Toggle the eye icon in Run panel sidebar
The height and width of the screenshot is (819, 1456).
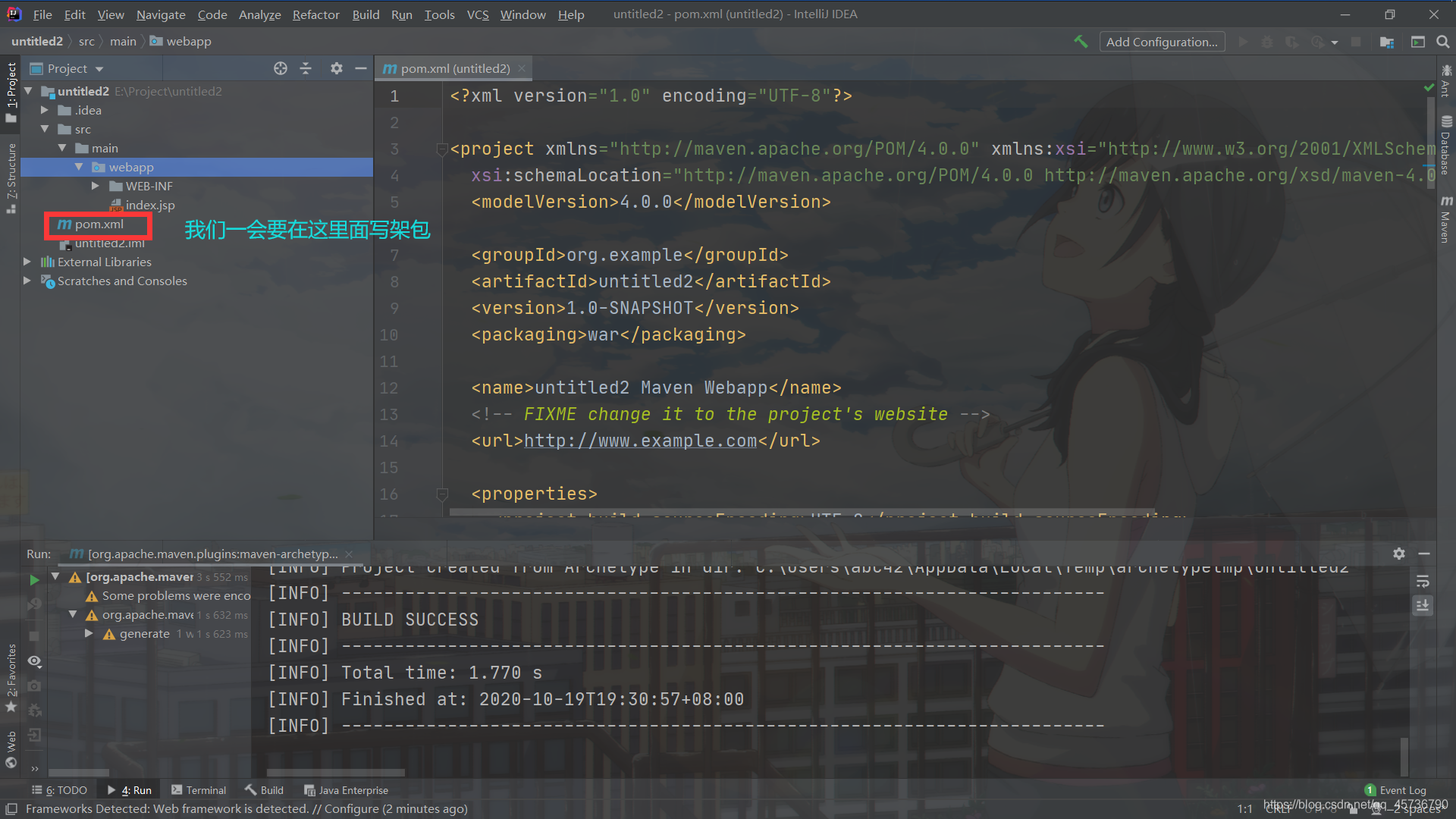(34, 661)
